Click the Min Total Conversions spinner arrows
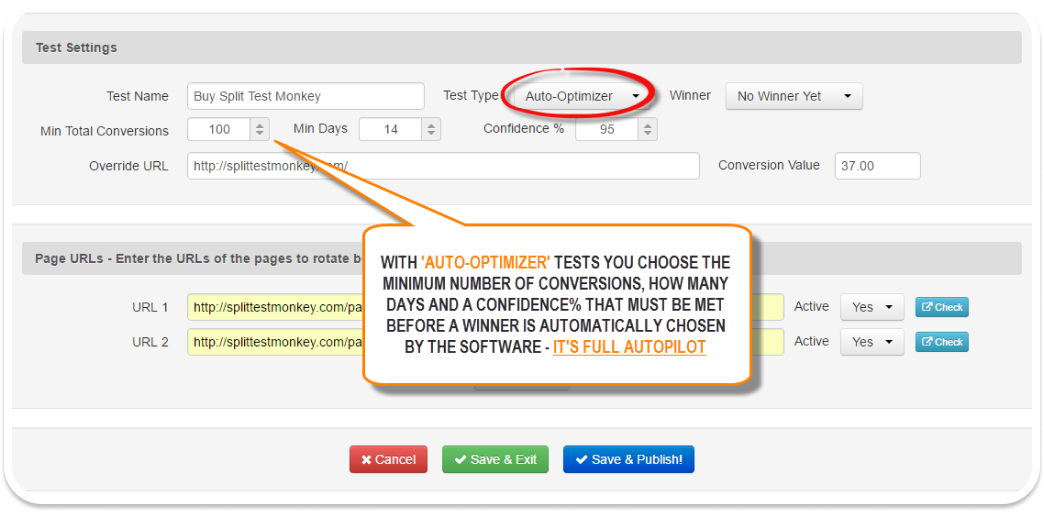Viewport: 1044px width, 512px height. [260, 129]
